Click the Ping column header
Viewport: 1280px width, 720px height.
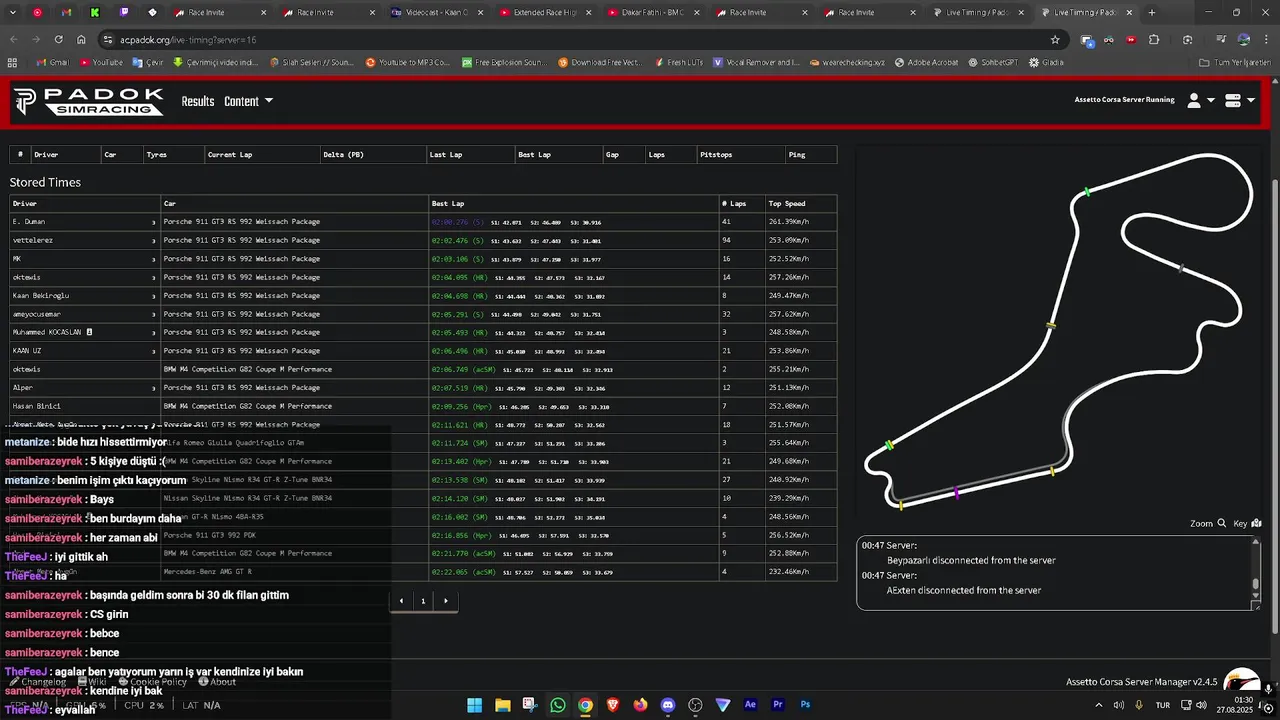click(809, 155)
